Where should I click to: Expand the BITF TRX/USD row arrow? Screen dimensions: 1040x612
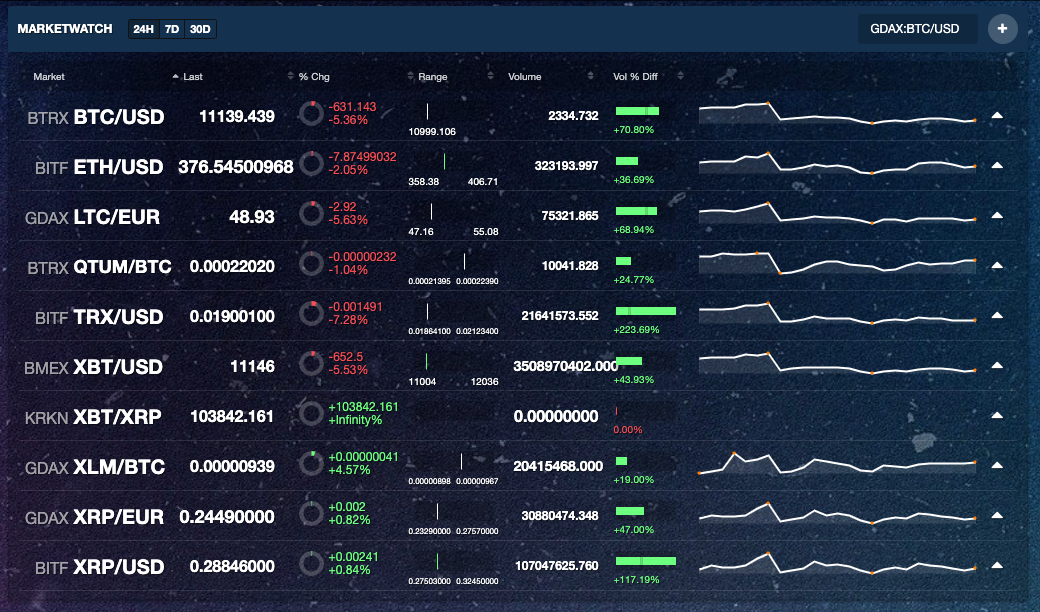[x=997, y=316]
